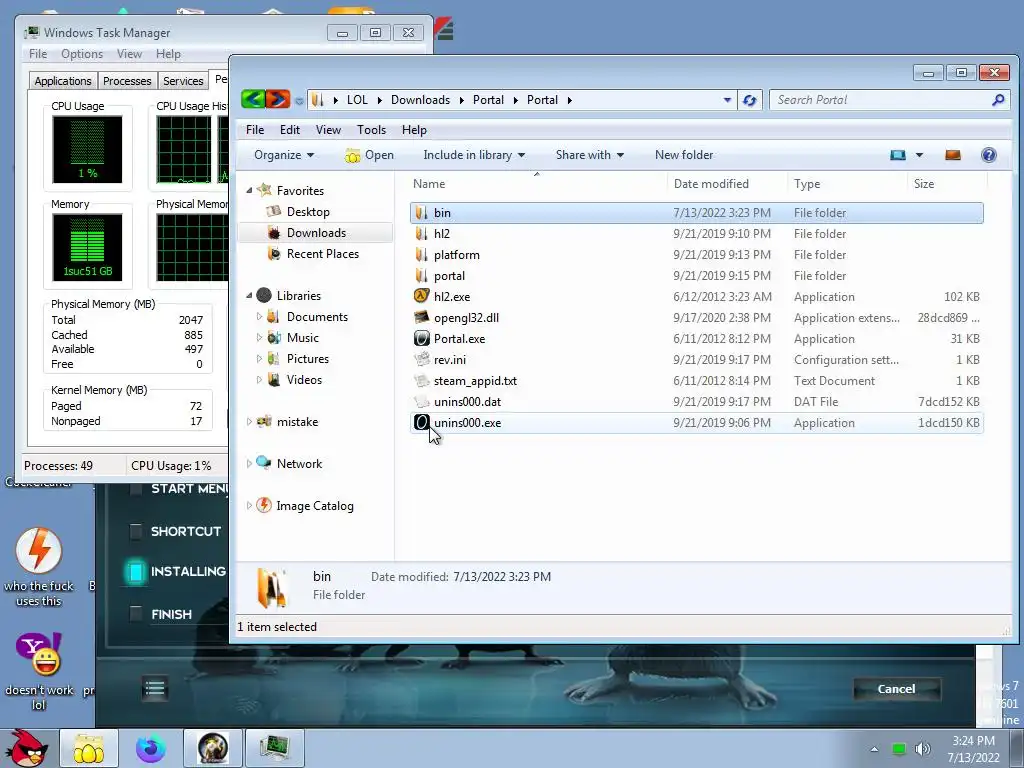
Task: Click the Task Manager taskbar icon
Action: coord(275,748)
